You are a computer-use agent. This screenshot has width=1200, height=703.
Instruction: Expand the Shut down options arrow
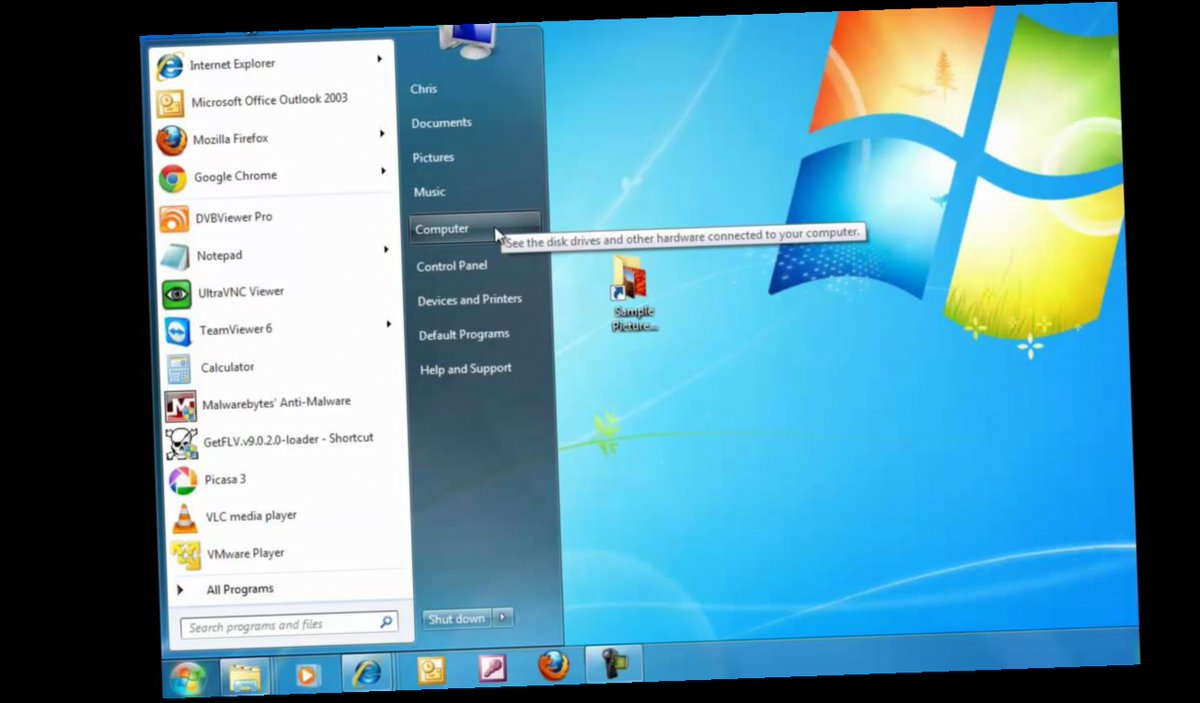[504, 618]
